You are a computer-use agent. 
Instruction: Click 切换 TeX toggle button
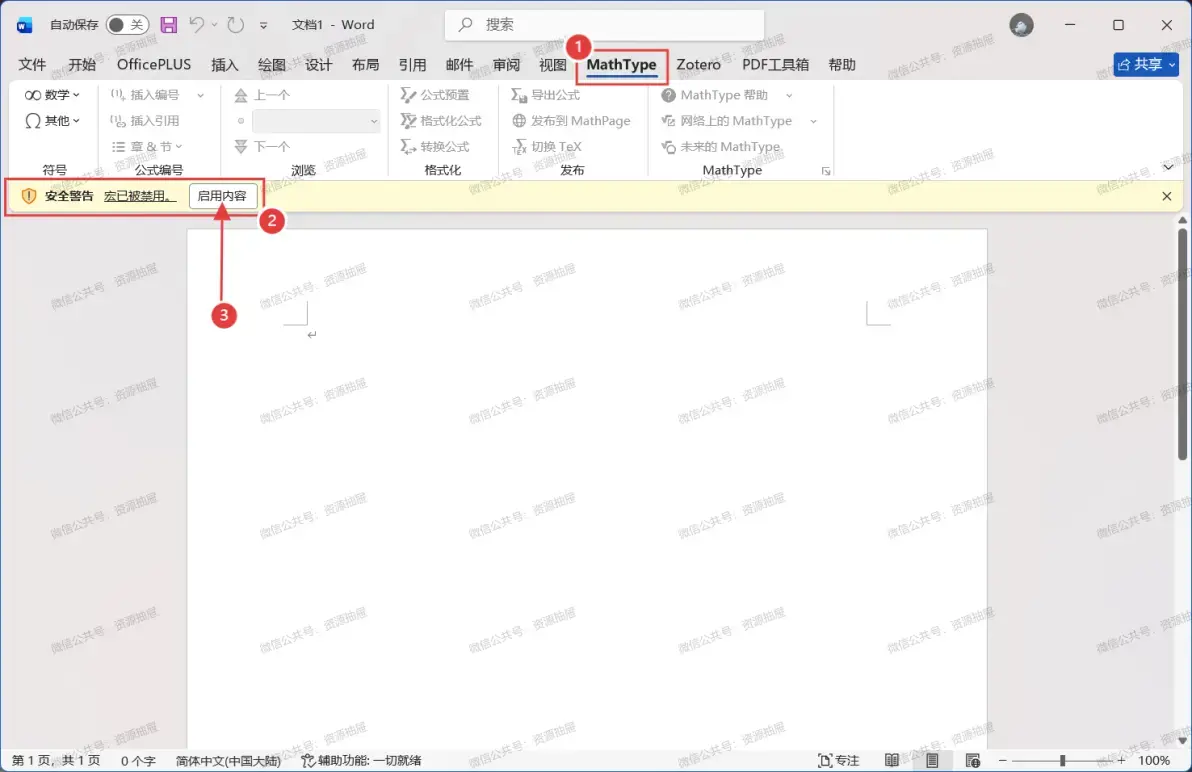[547, 147]
